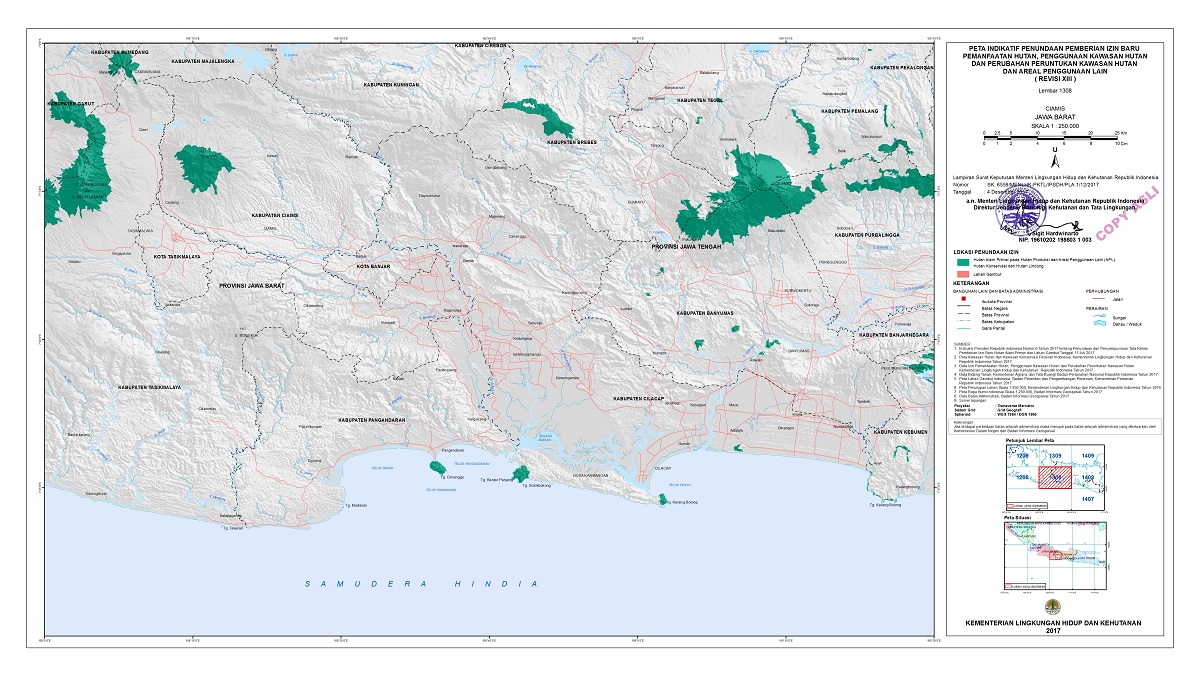The width and height of the screenshot is (1200, 677).
Task: Click the 'Lembar 1308' sheet label
Action: 1055,91
